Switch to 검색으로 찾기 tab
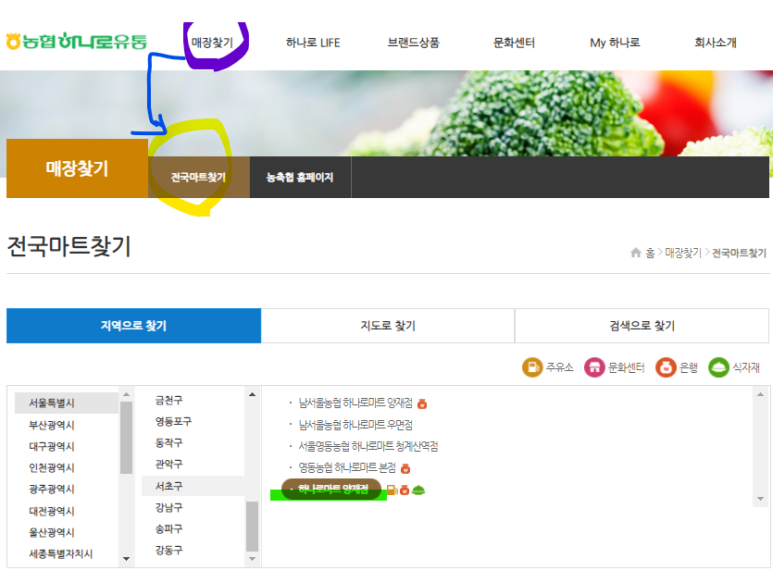The image size is (773, 571). coord(642,325)
